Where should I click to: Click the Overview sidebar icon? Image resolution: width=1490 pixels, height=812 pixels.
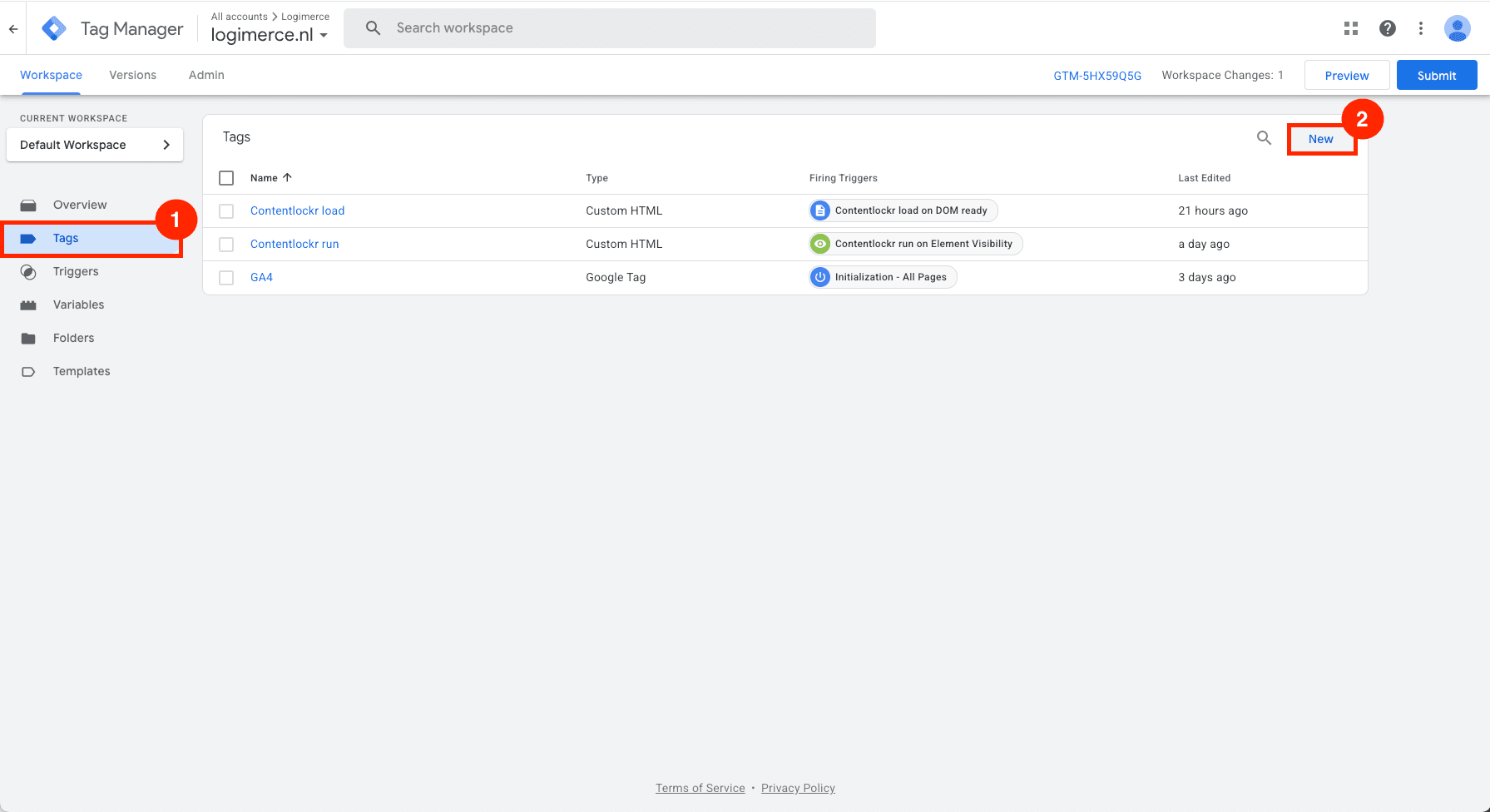(x=28, y=205)
